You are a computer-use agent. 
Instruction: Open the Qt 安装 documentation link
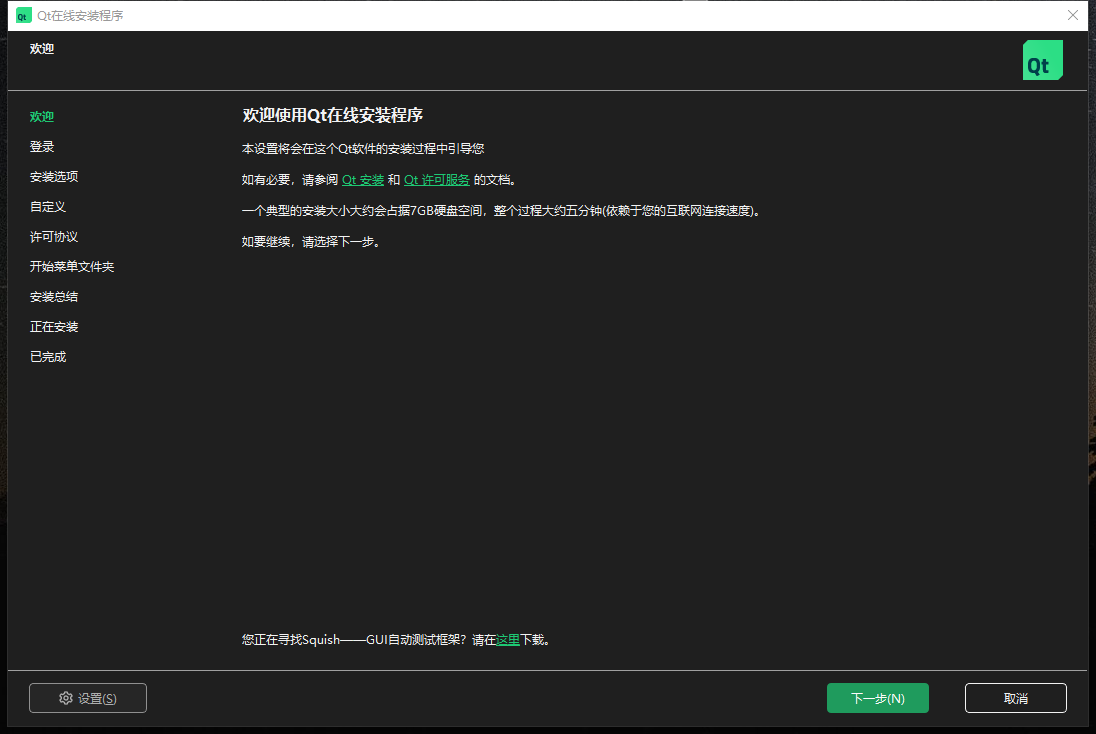coord(363,180)
